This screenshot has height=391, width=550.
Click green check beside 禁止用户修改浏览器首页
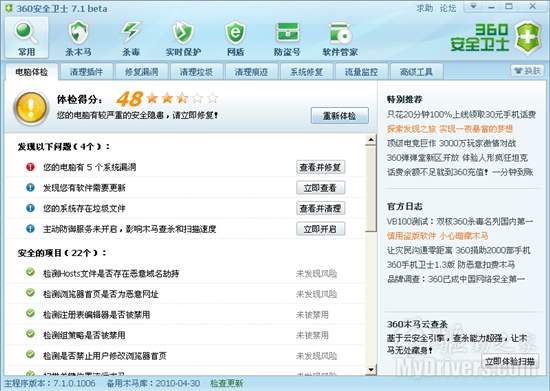click(31, 354)
